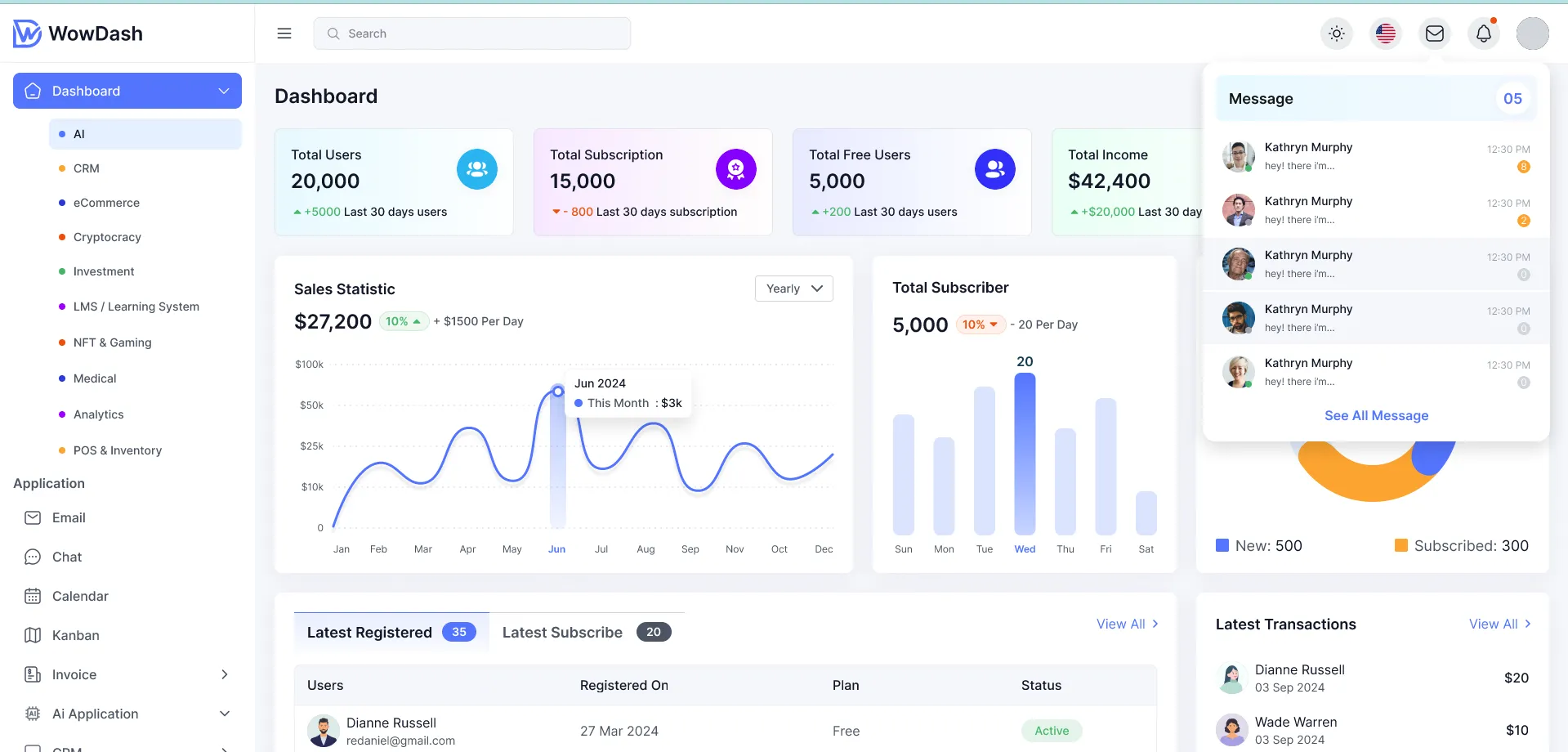Click the blue New legend color swatch

[1222, 545]
